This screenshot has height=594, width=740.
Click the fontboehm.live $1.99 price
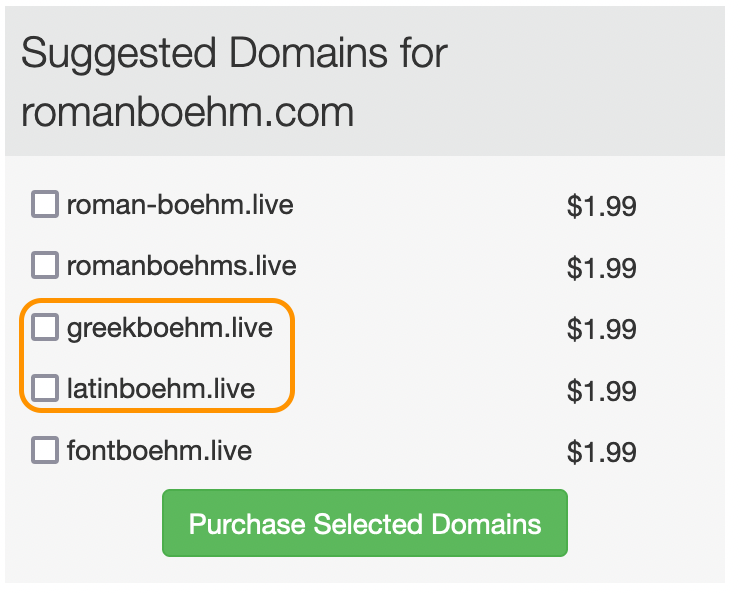point(601,452)
